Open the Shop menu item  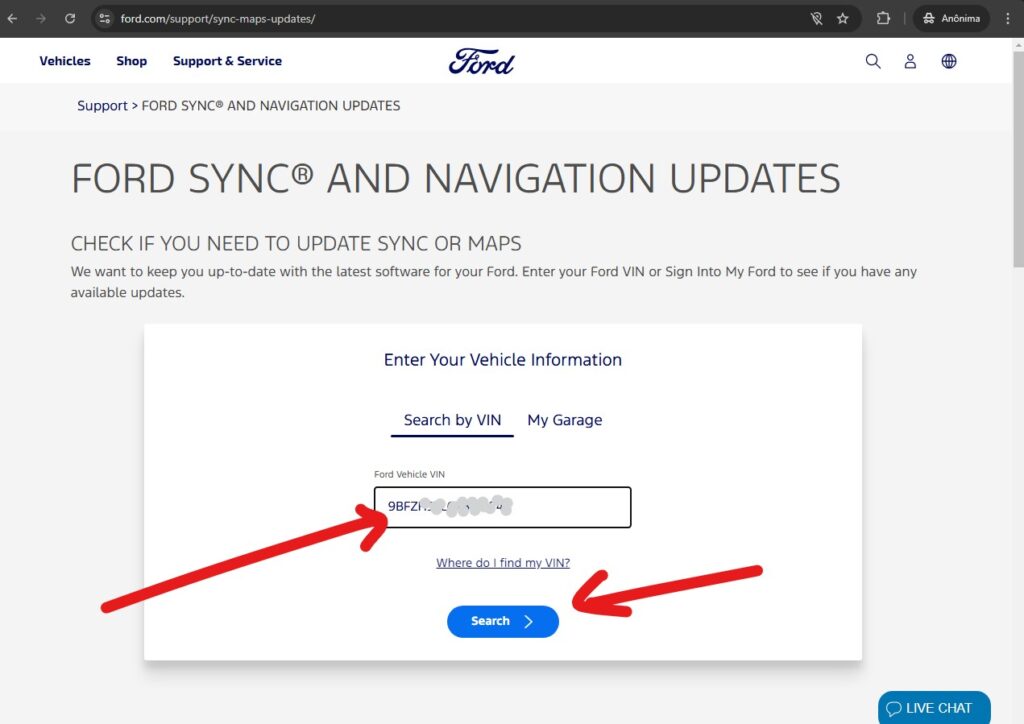[131, 61]
